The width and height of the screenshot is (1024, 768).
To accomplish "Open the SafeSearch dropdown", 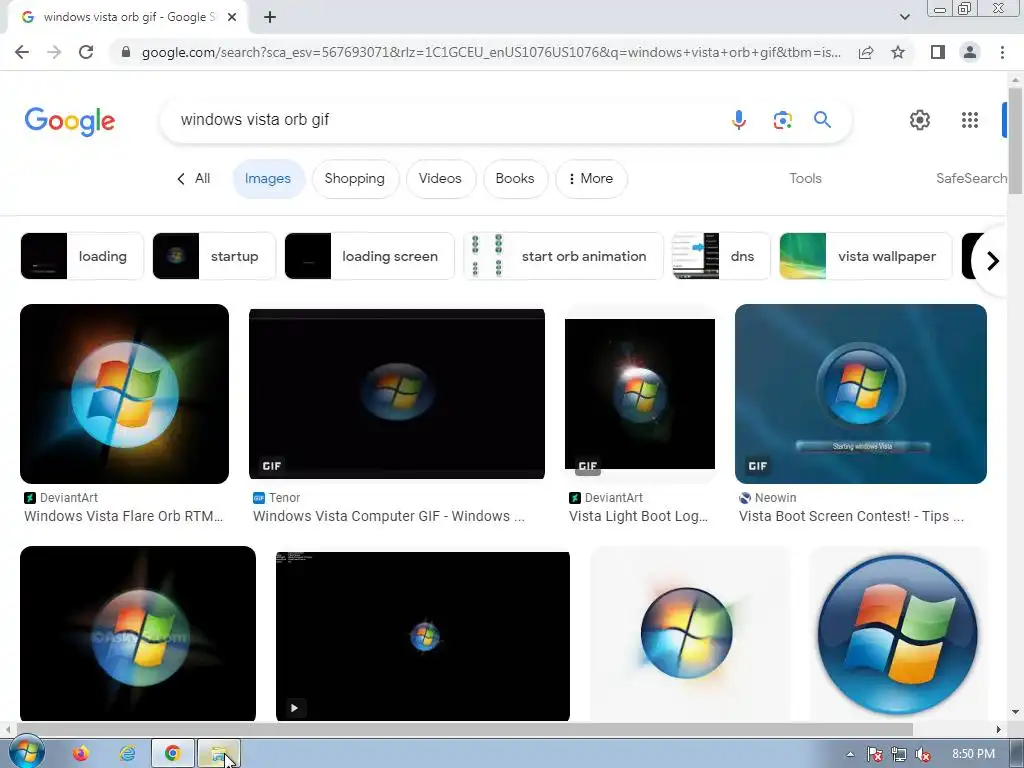I will 971,178.
